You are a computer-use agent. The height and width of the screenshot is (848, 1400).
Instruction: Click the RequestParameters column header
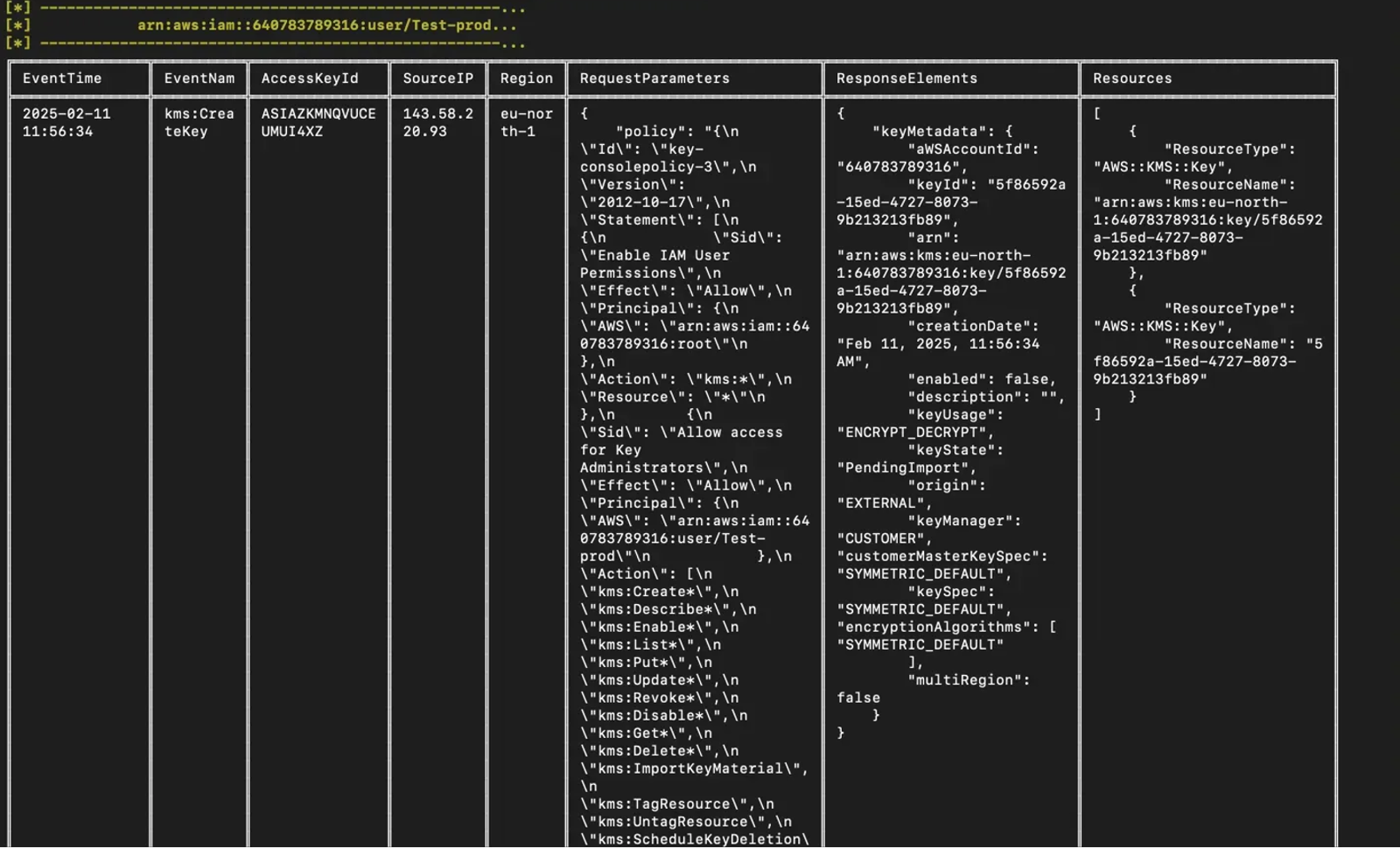pos(655,78)
